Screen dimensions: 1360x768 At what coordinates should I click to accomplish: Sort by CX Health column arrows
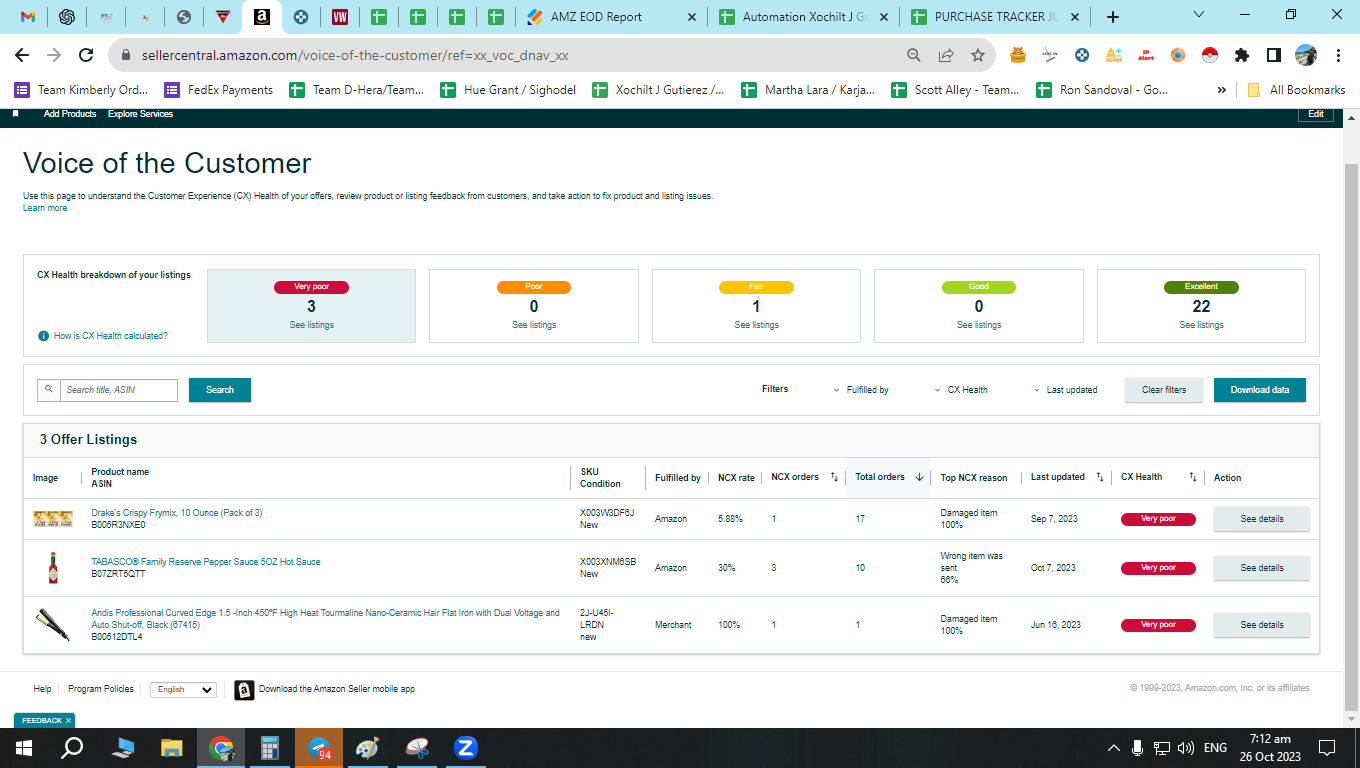click(1193, 477)
